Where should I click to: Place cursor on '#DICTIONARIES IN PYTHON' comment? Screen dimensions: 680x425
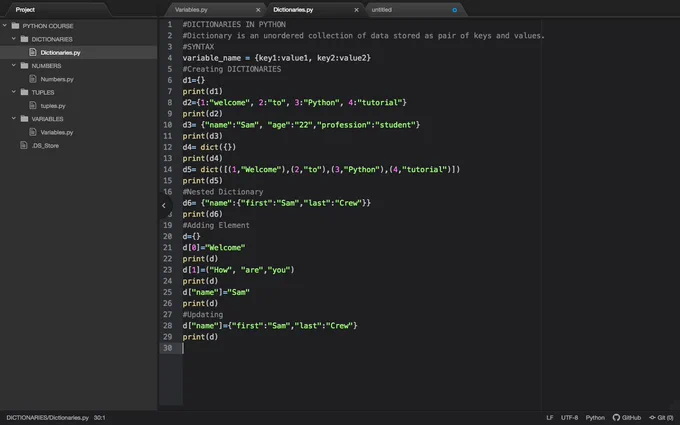[234, 24]
